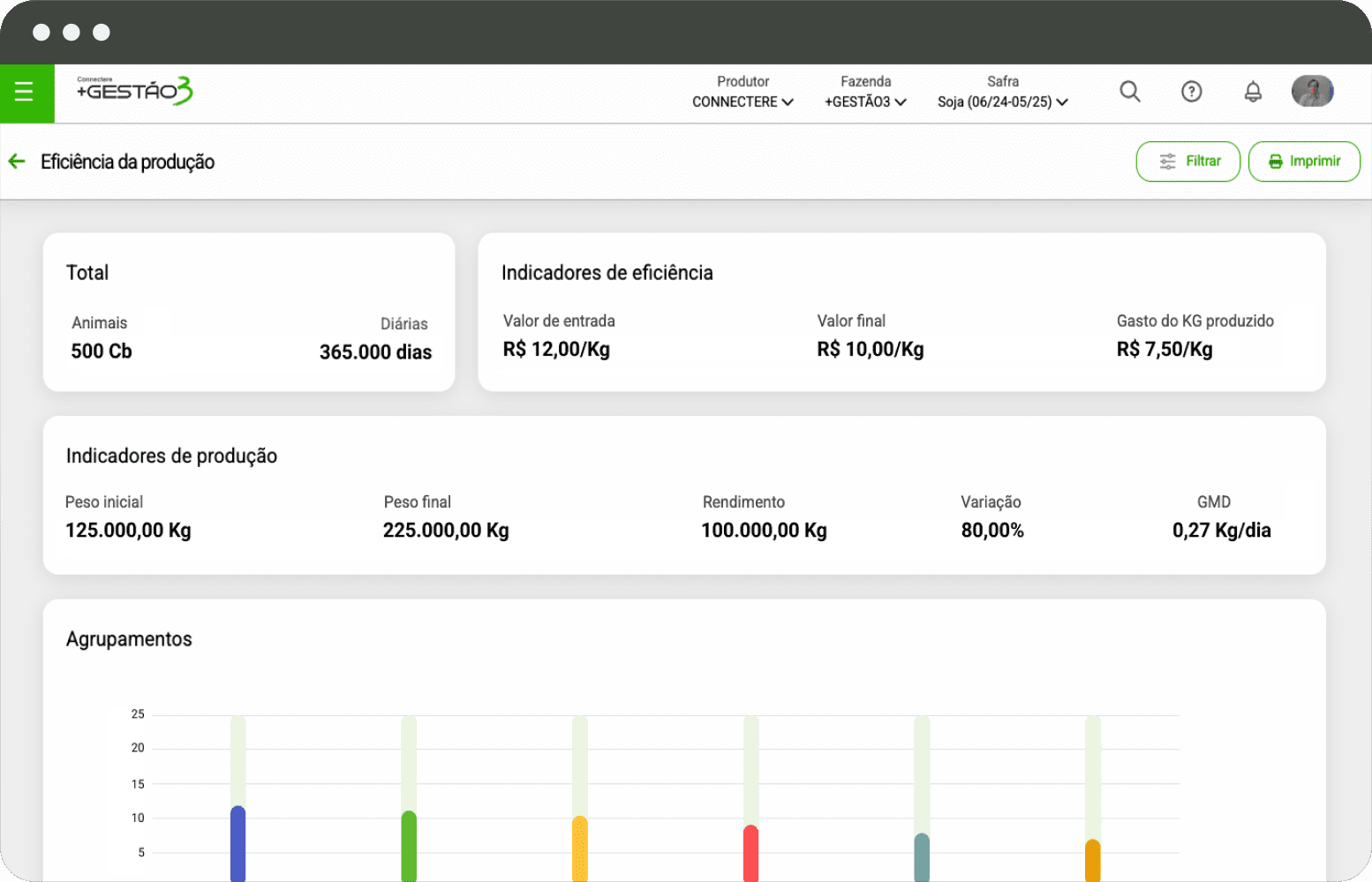The image size is (1372, 882).
Task: Click the Filtrar button
Action: tap(1187, 162)
